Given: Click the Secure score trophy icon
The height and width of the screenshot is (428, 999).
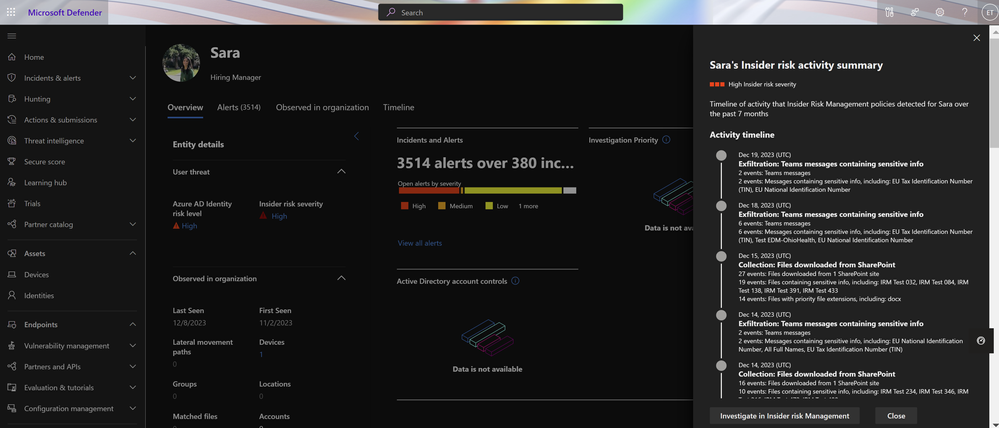Looking at the screenshot, I should tap(11, 162).
